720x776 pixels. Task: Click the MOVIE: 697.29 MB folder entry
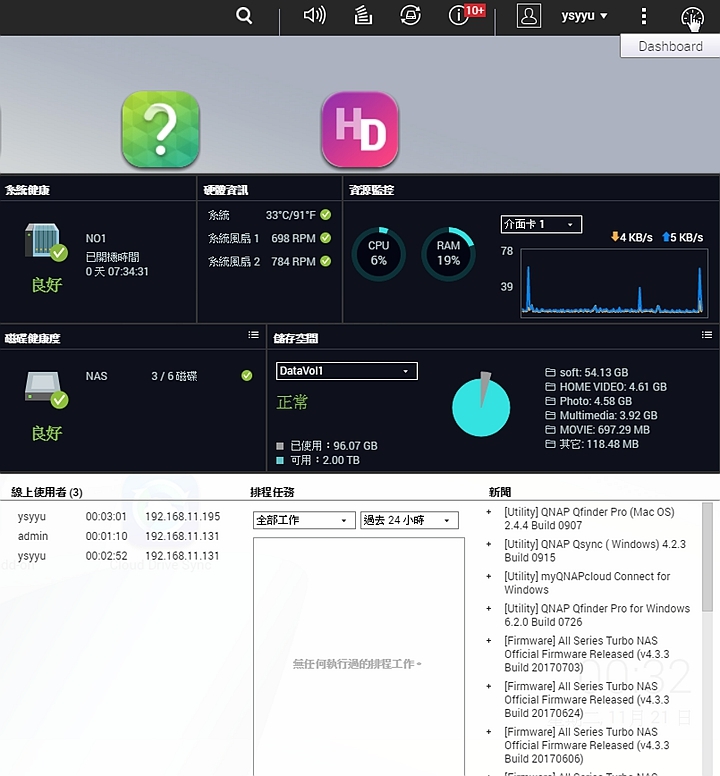[597, 430]
